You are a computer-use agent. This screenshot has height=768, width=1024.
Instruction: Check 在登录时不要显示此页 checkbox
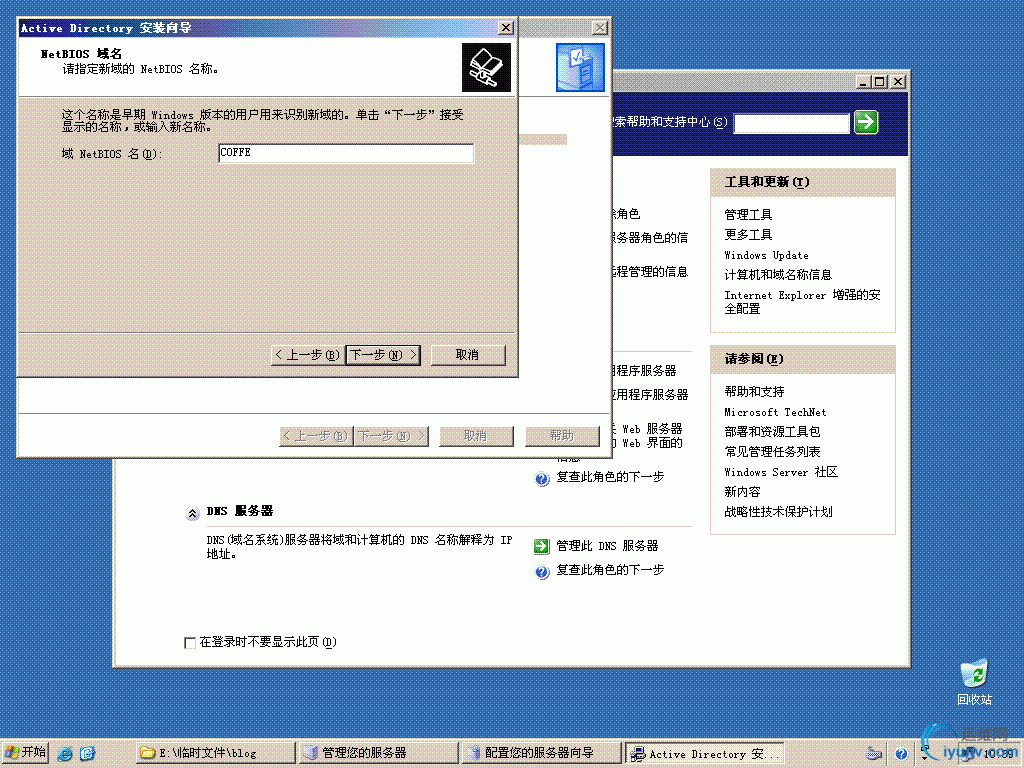(190, 643)
